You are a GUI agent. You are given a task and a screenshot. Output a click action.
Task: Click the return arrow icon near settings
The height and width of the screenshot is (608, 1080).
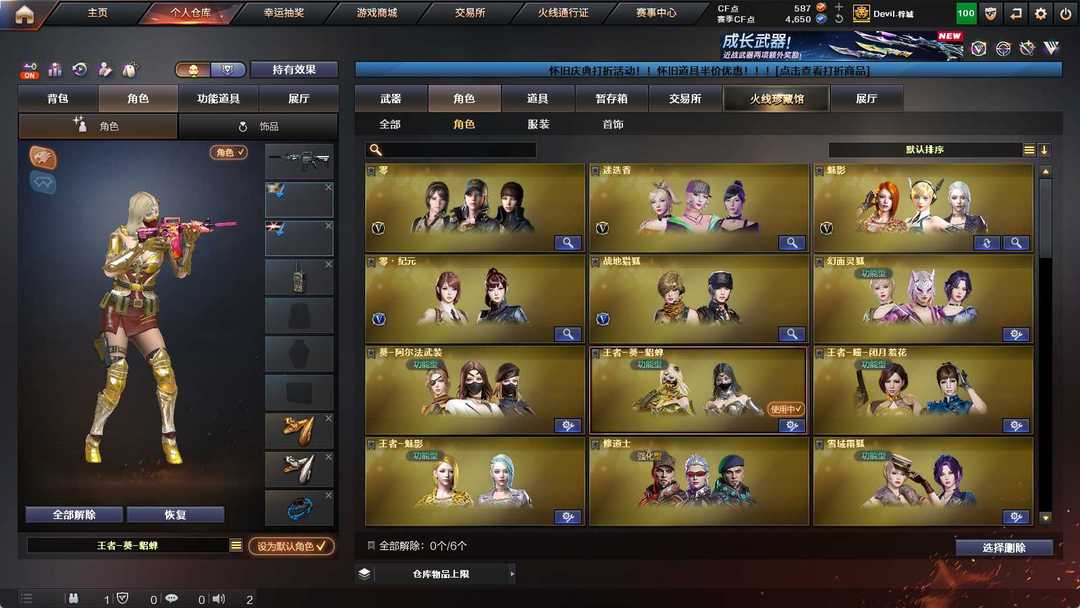(x=1016, y=13)
